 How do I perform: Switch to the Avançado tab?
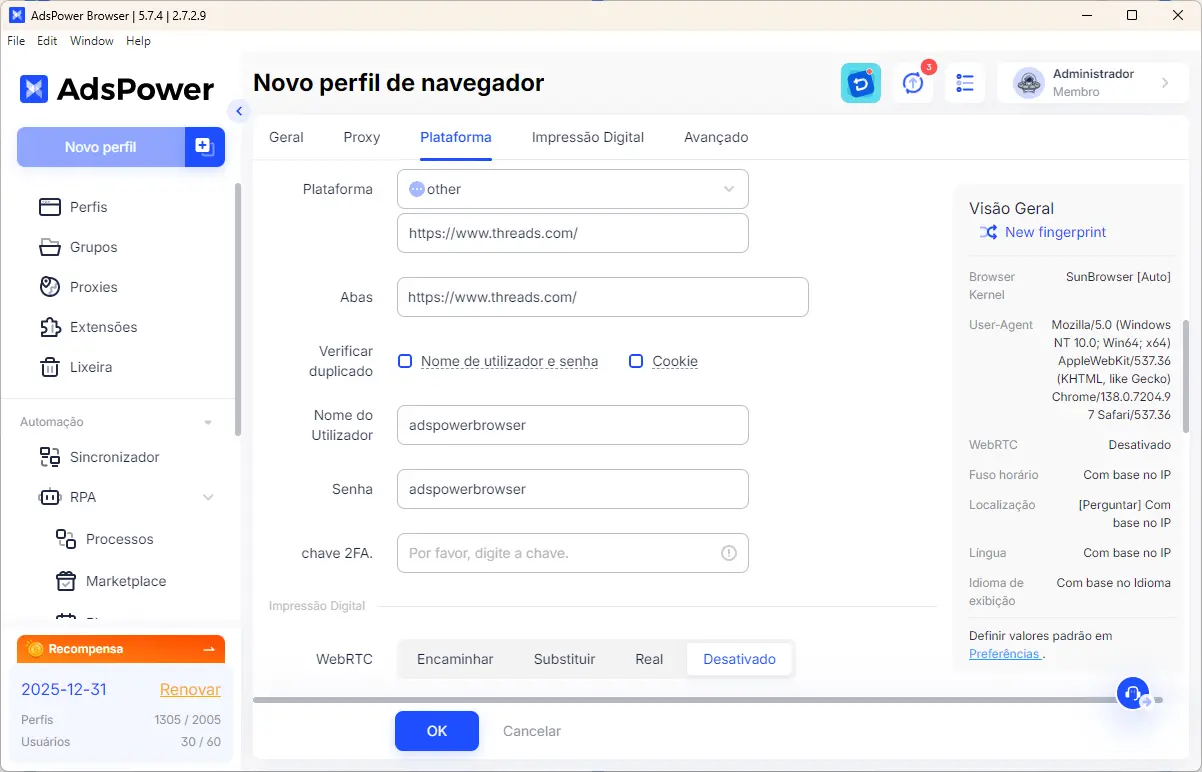coord(716,137)
